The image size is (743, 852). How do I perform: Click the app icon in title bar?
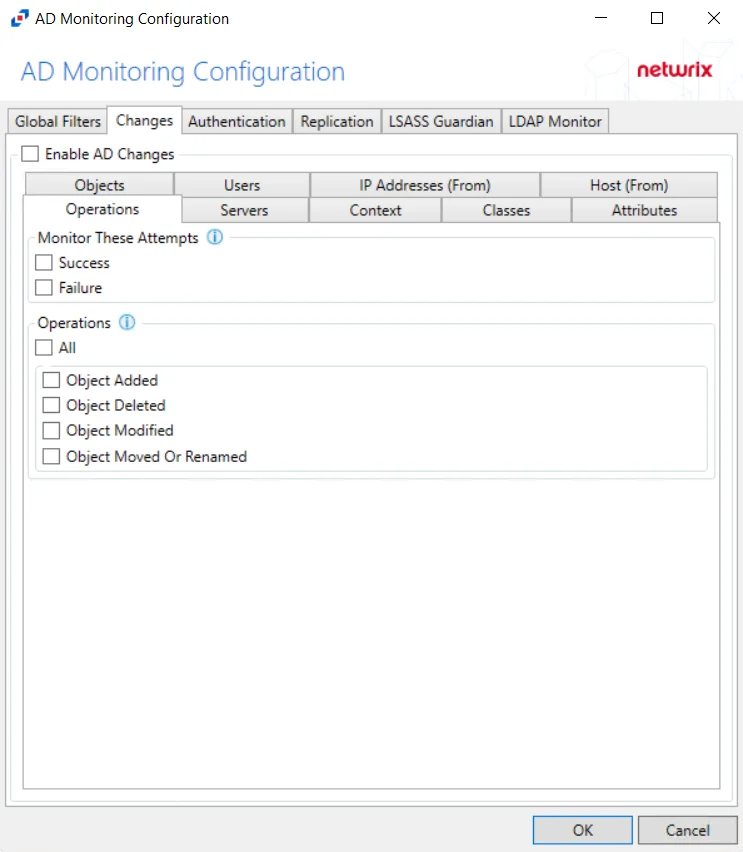pos(20,18)
